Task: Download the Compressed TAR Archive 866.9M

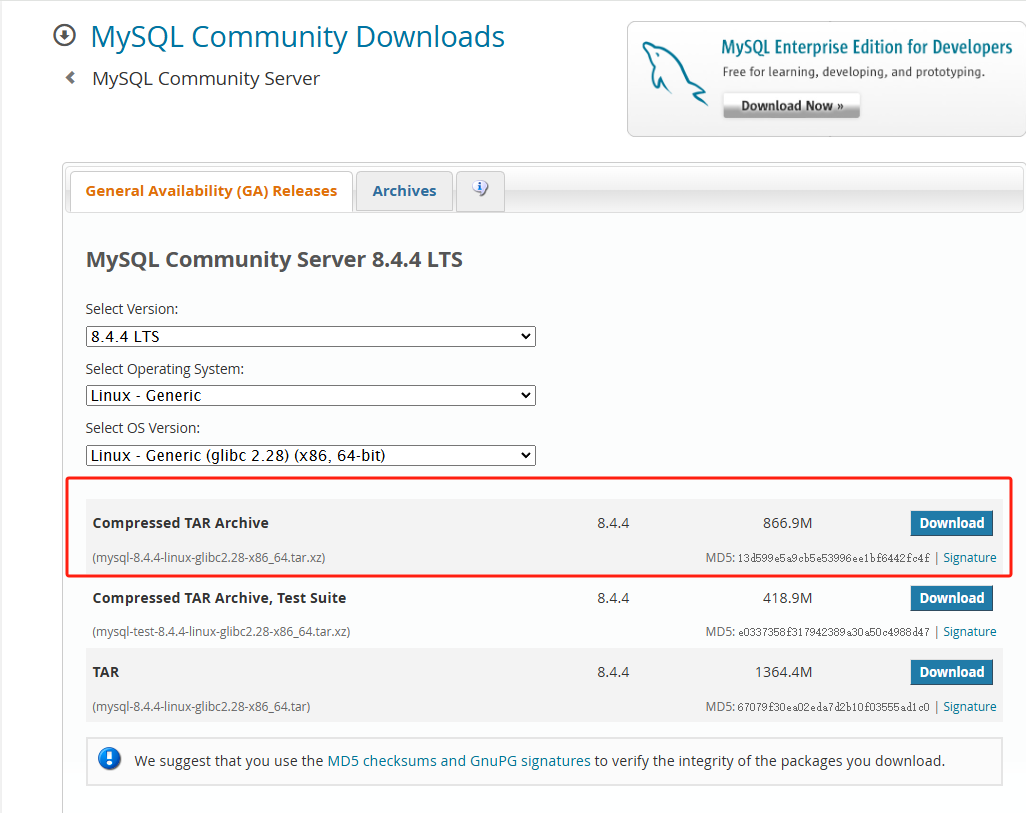Action: point(951,523)
